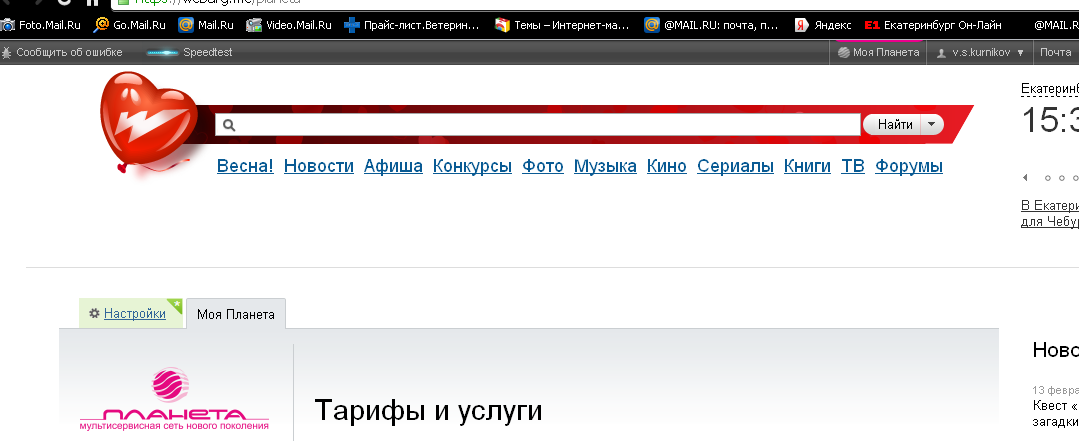This screenshot has width=1079, height=441.
Task: Open Моя Планета in the top bar
Action: tap(878, 52)
